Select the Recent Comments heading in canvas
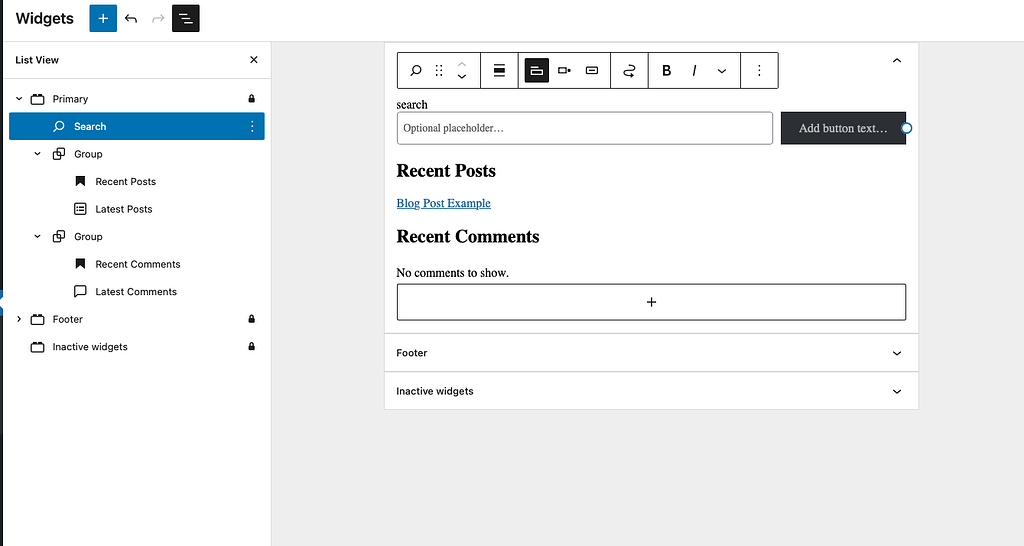The image size is (1024, 546). pyautogui.click(x=468, y=236)
